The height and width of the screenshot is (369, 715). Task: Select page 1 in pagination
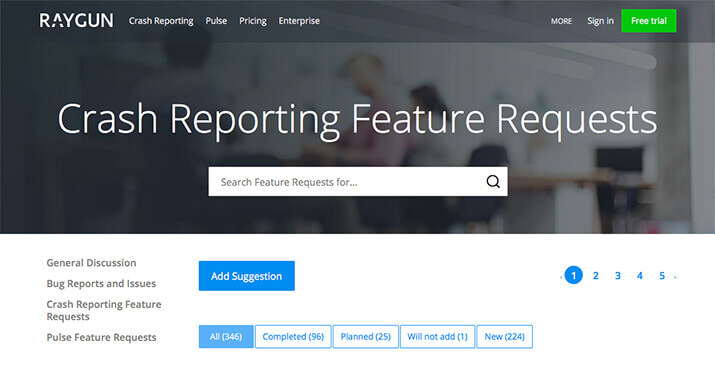click(x=574, y=275)
